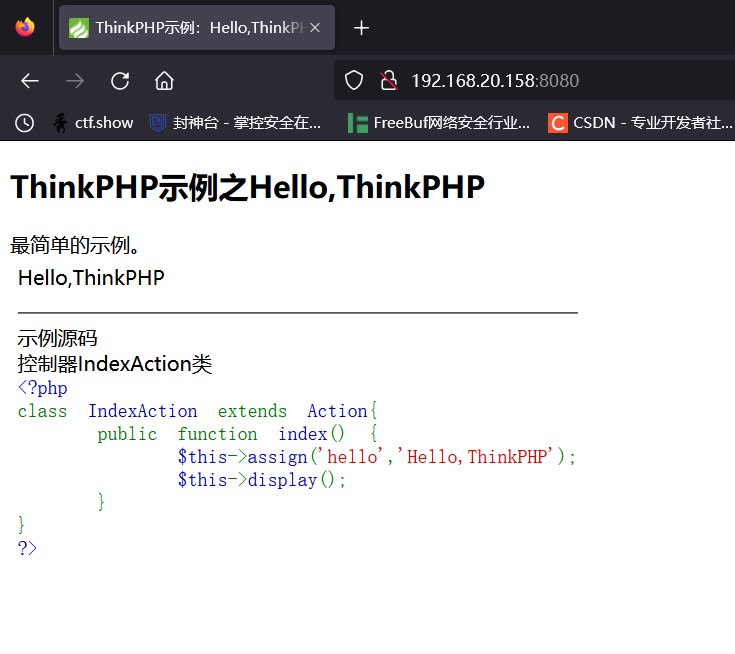Click the $this->display(); code line
Viewport: 735px width, 654px height.
(x=262, y=480)
